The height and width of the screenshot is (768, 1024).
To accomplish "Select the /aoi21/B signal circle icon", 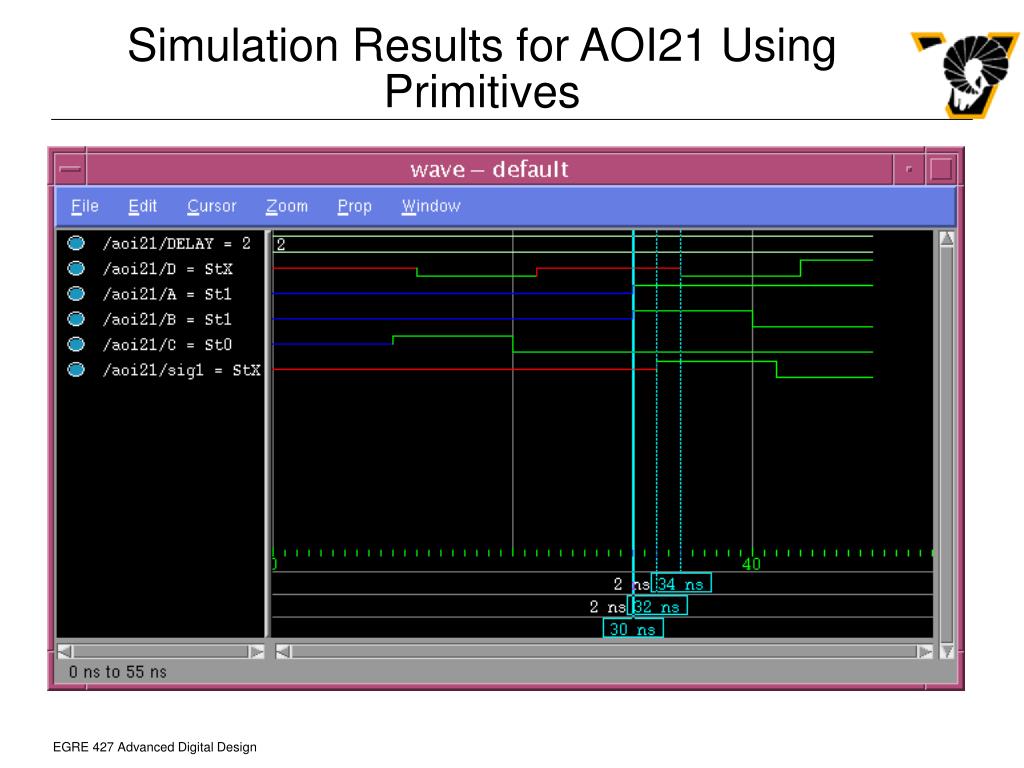I will [76, 319].
